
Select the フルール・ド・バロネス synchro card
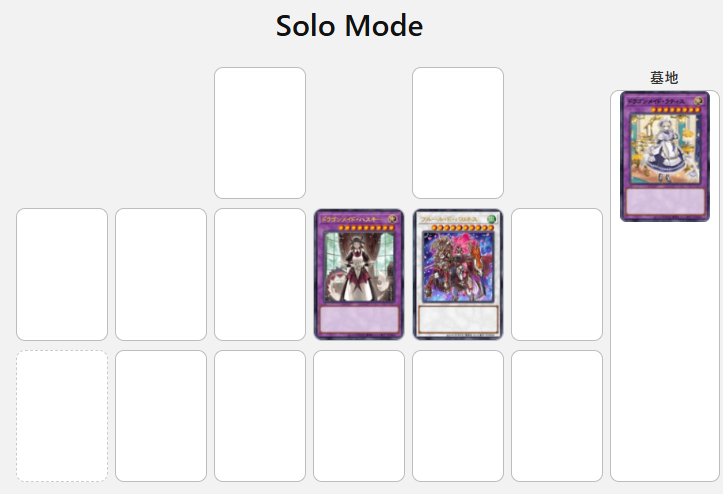[458, 274]
